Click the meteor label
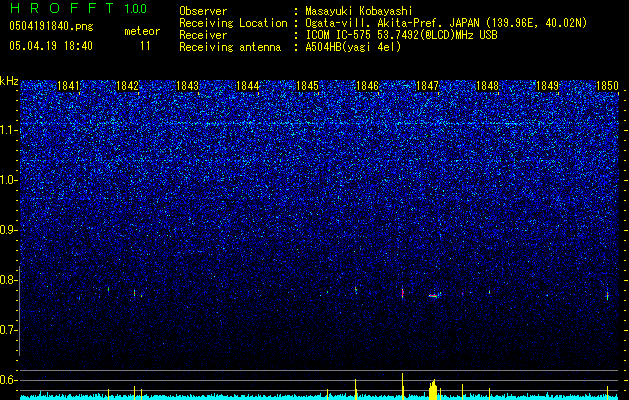This screenshot has width=629, height=400. coord(142,31)
